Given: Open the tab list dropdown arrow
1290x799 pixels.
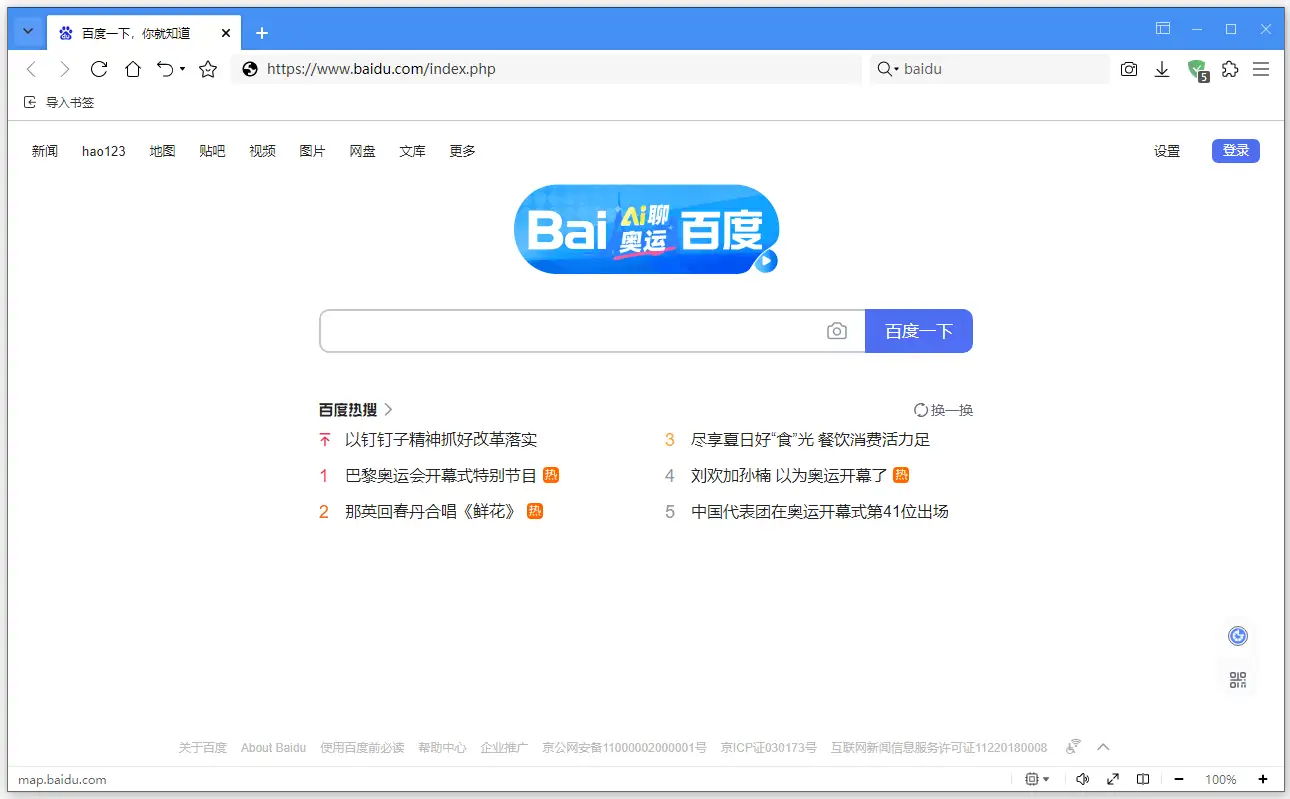Looking at the screenshot, I should (x=28, y=32).
